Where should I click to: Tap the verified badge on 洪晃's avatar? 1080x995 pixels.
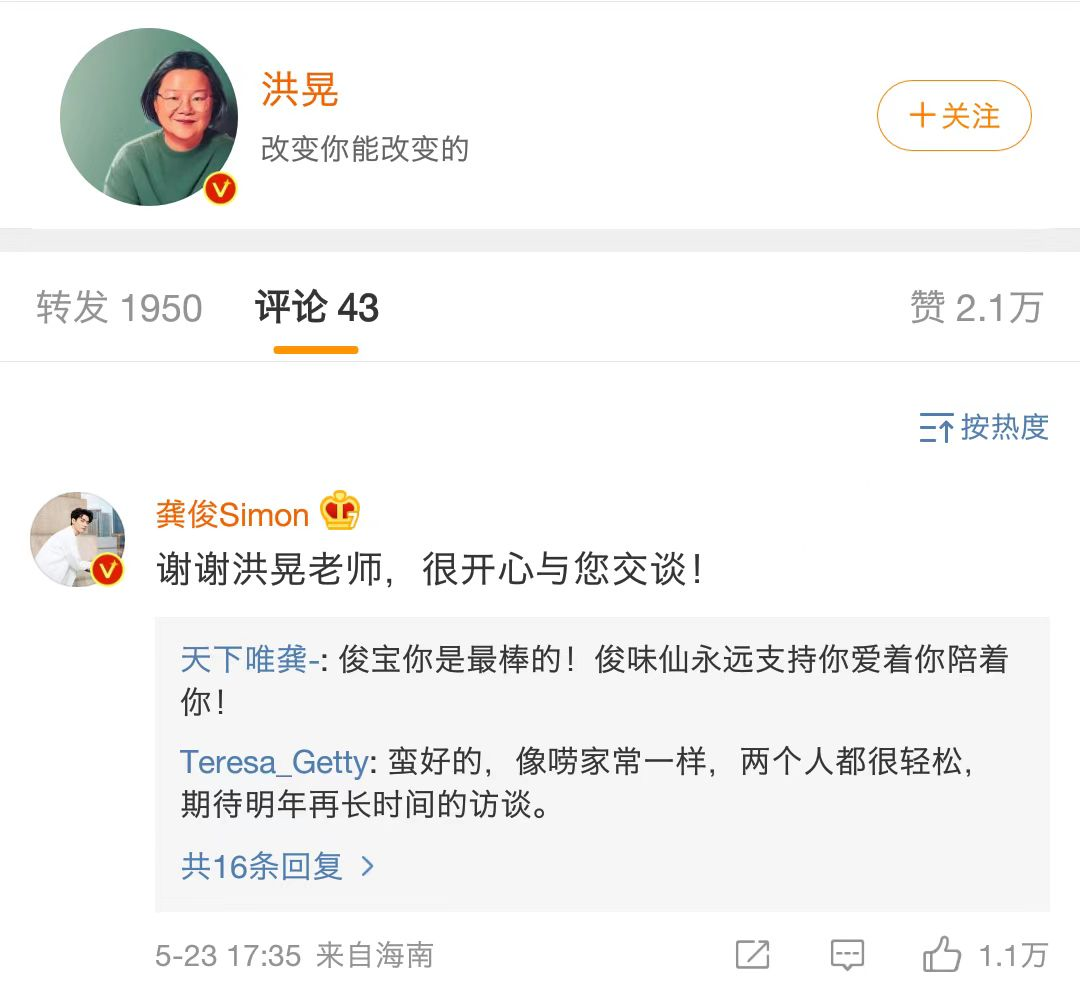pyautogui.click(x=220, y=189)
